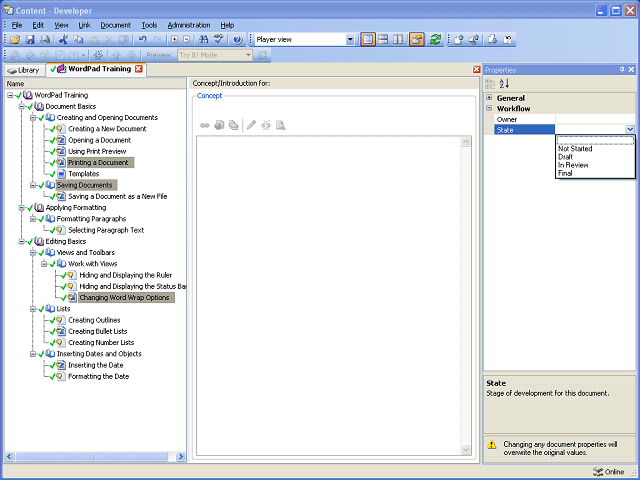Choose Final state option
The height and width of the screenshot is (480, 640).
(x=565, y=173)
